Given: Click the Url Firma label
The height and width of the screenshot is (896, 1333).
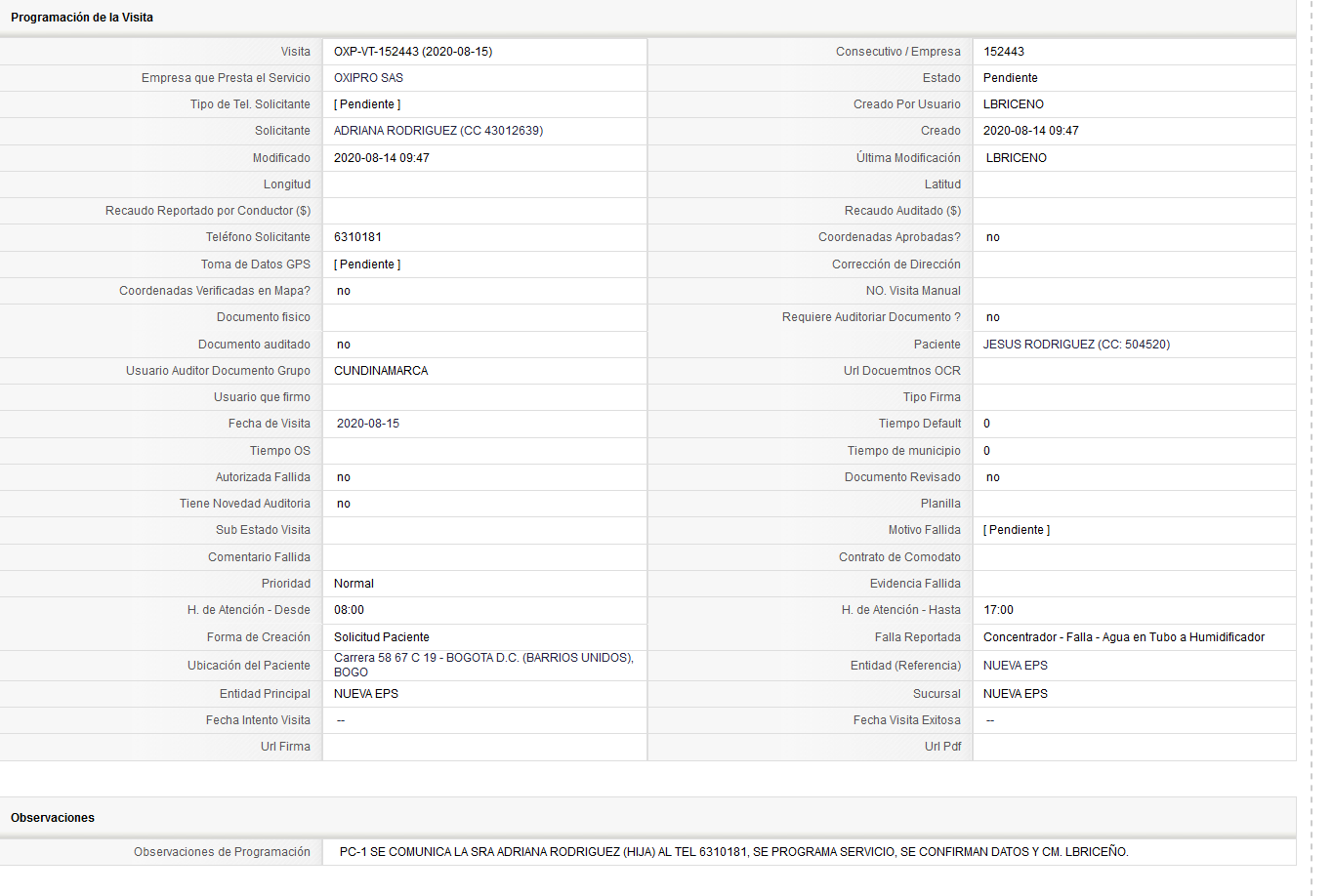Looking at the screenshot, I should [285, 747].
